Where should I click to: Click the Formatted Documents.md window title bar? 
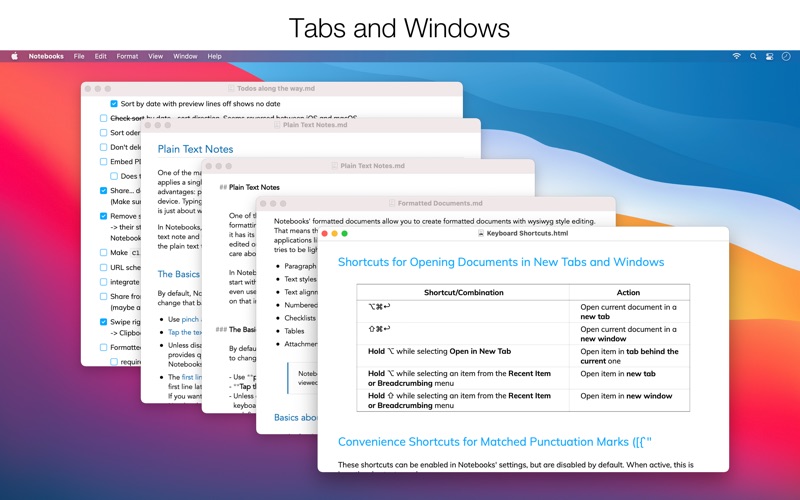(436, 203)
